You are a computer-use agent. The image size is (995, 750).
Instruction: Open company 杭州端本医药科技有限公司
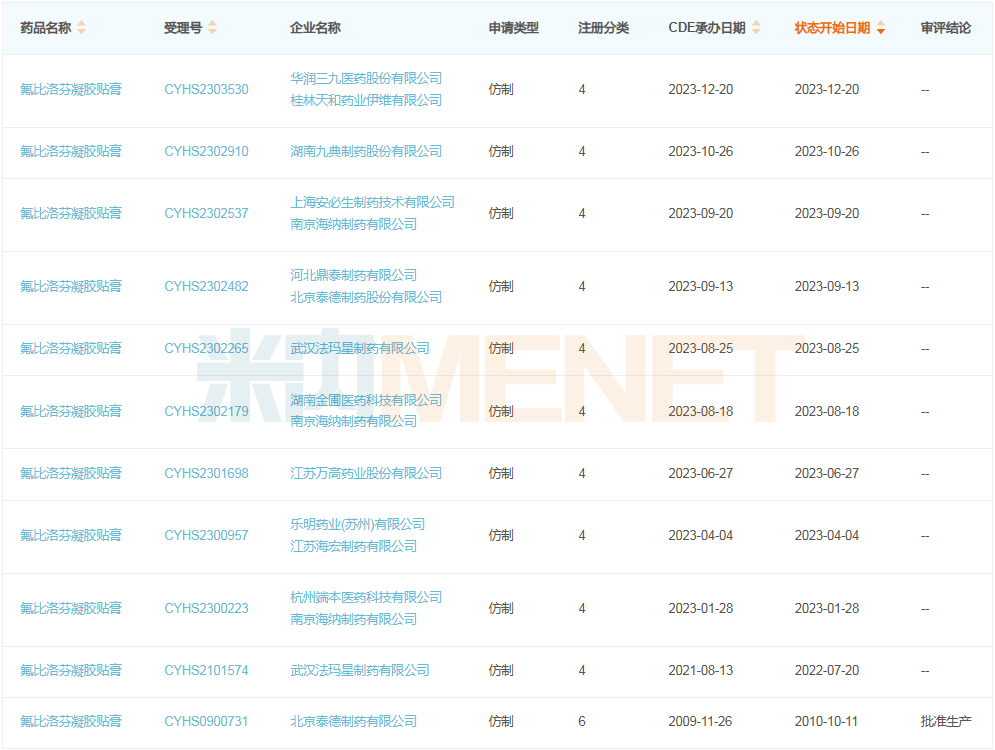coord(366,598)
